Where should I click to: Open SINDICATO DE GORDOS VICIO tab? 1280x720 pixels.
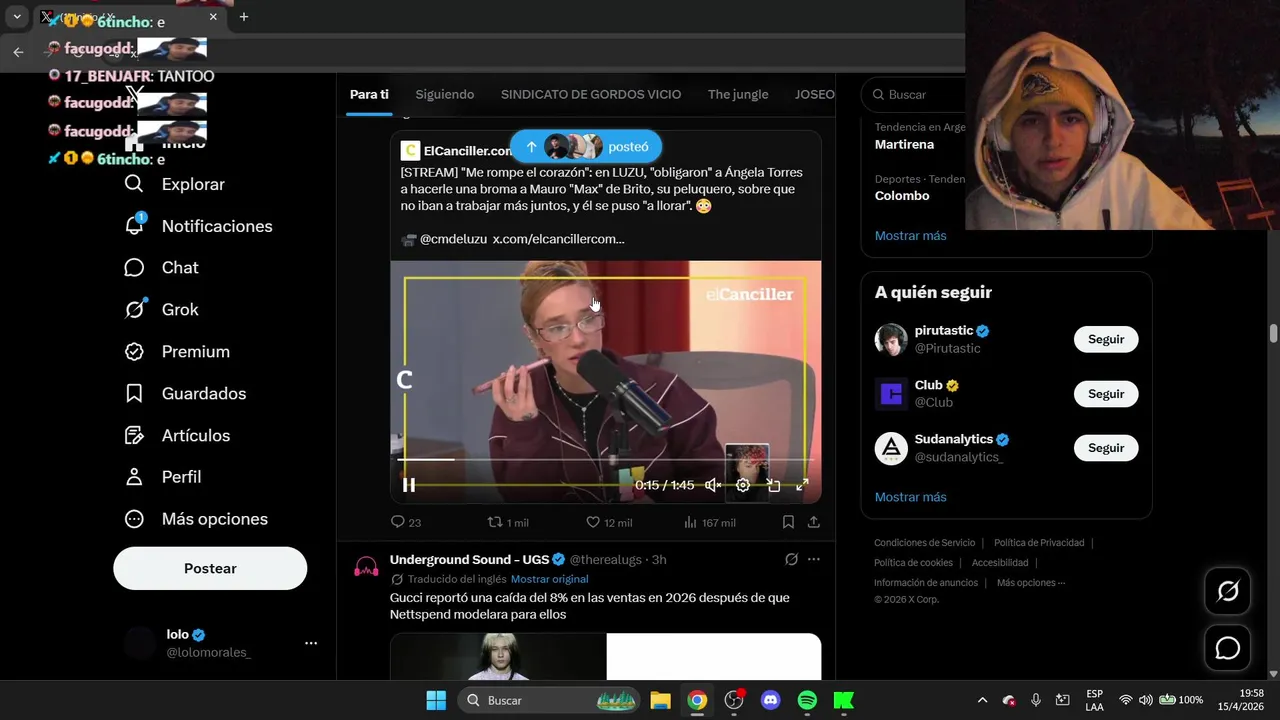click(x=591, y=94)
